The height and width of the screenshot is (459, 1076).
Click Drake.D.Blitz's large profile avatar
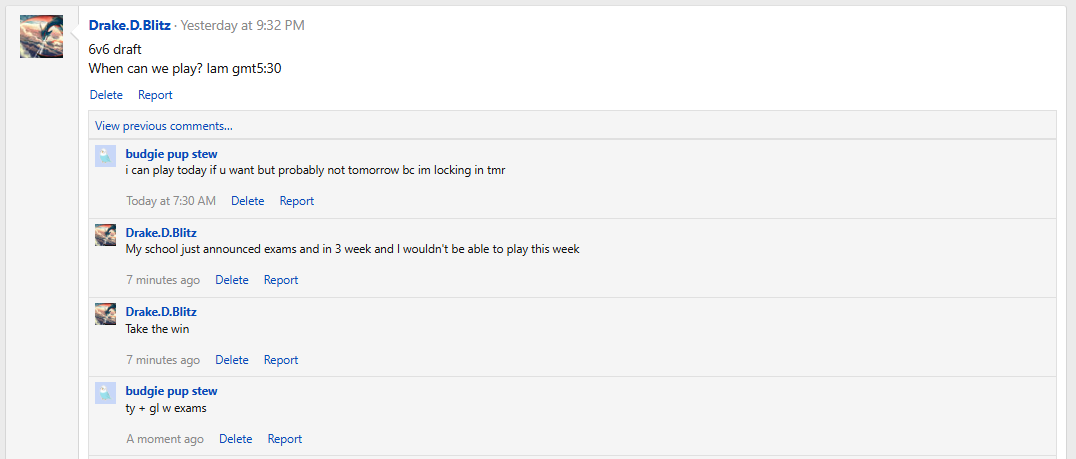[41, 36]
